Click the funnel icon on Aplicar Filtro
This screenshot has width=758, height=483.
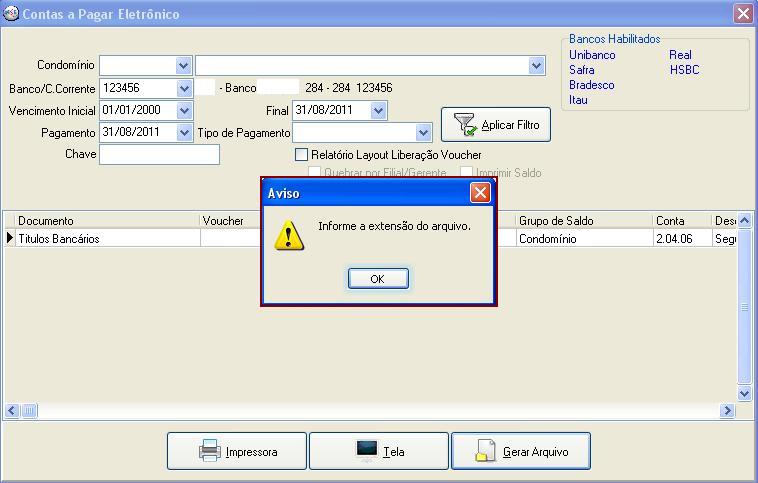[x=465, y=124]
